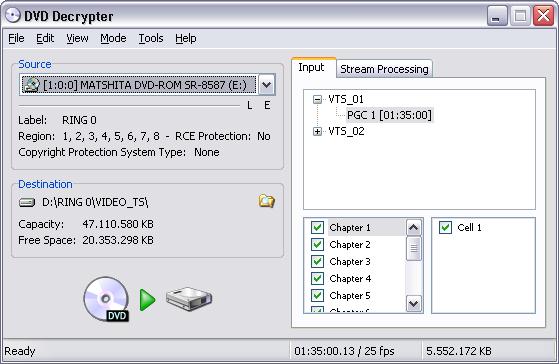Click the 5.552.172 KB status entry

click(459, 351)
